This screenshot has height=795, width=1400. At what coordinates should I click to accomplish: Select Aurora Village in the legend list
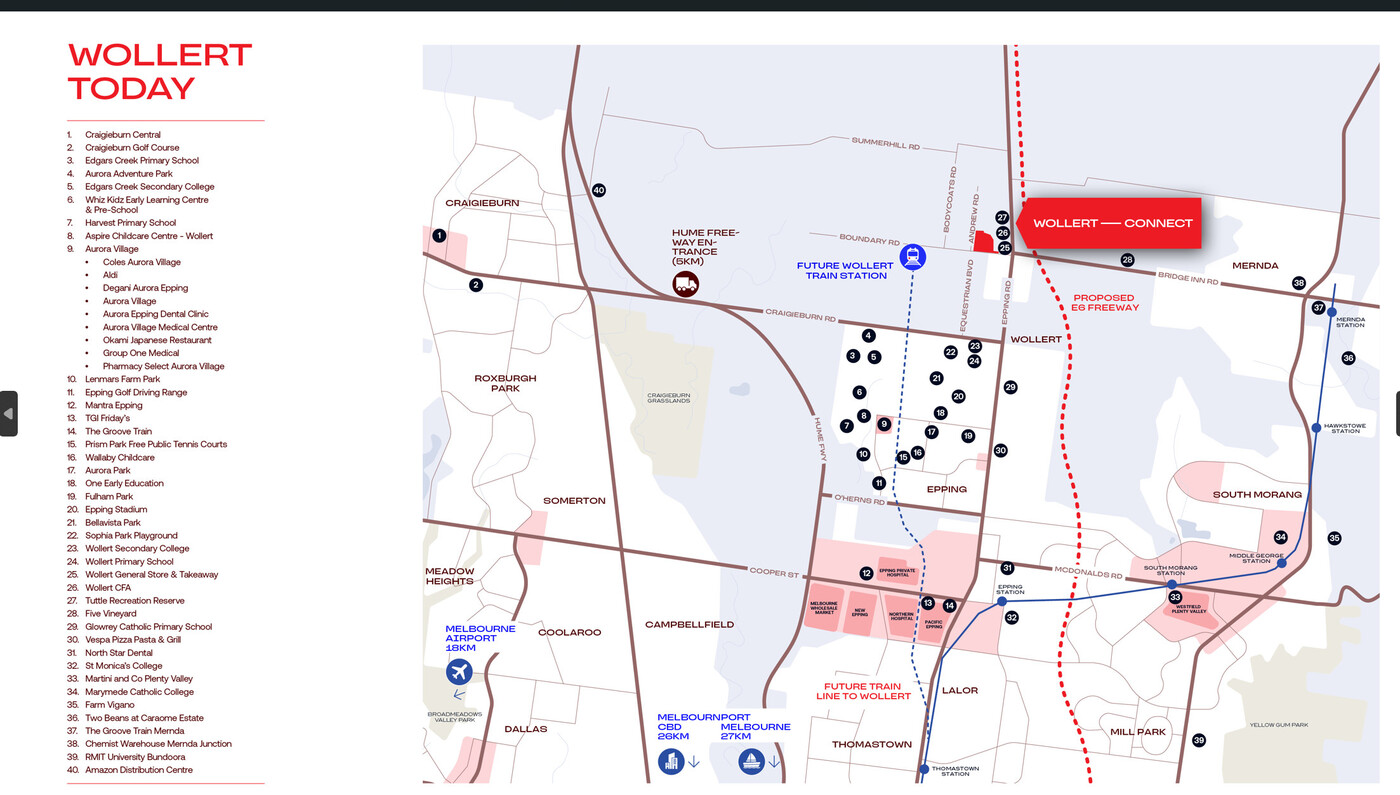point(110,249)
